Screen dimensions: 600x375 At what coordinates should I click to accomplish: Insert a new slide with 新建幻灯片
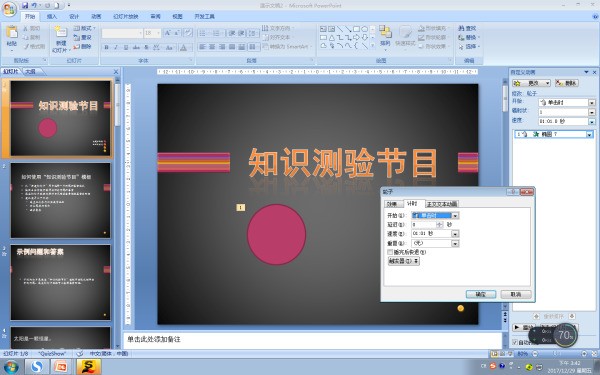(x=60, y=39)
